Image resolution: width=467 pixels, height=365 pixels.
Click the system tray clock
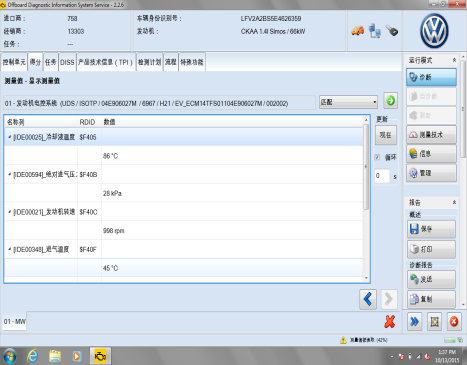(447, 356)
